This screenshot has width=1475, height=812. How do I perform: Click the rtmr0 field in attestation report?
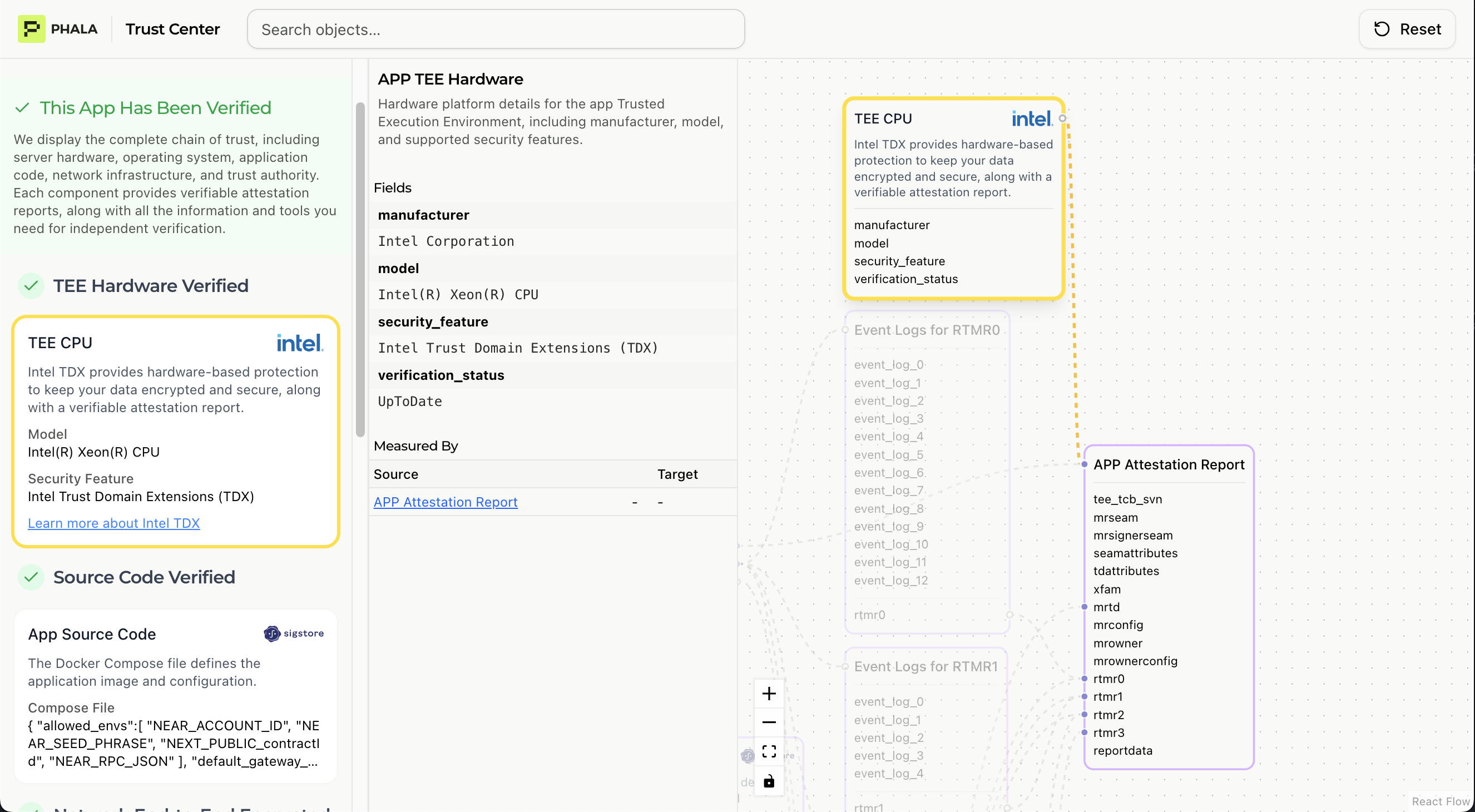click(1108, 679)
